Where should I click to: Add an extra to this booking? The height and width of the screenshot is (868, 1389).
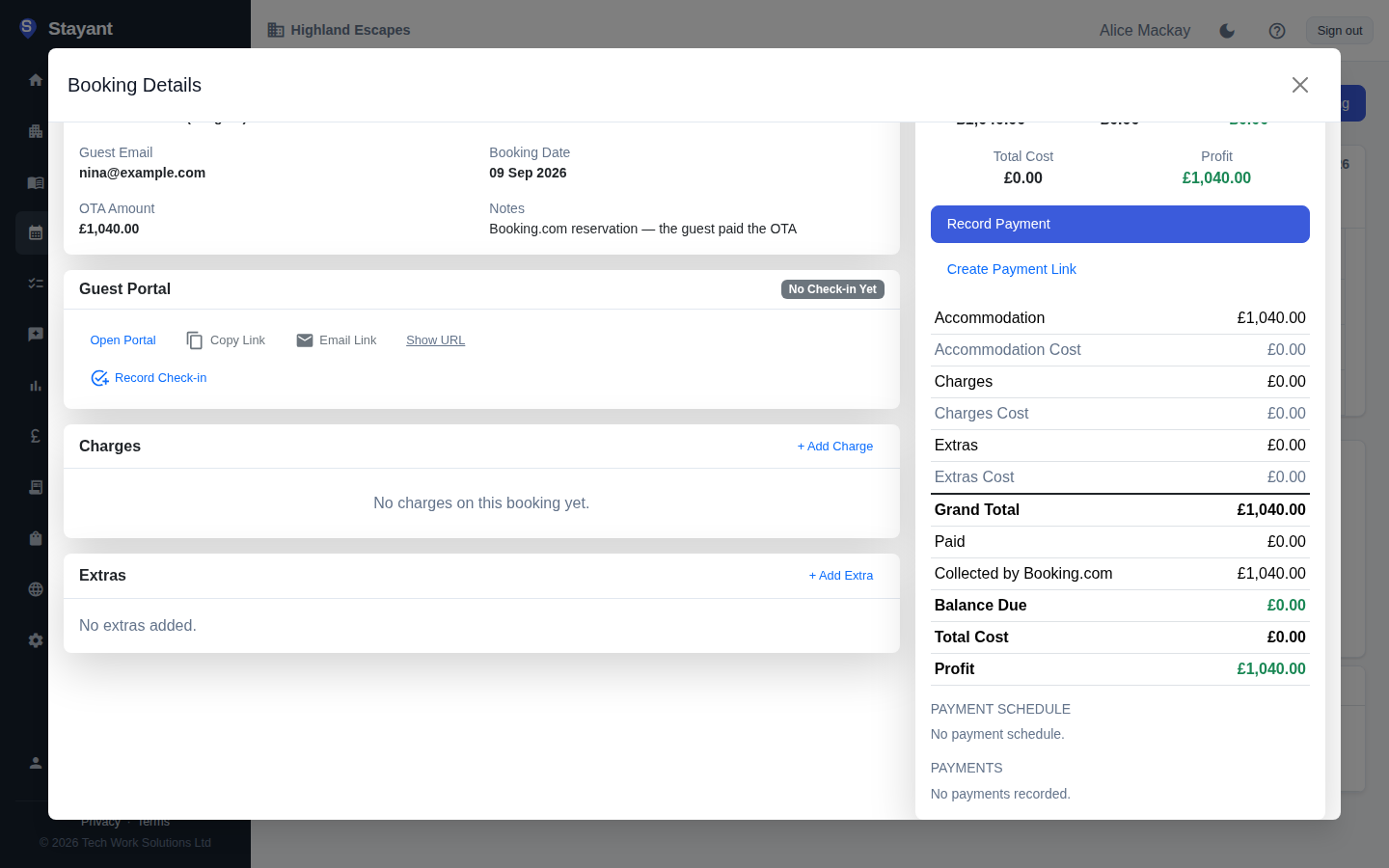841,576
